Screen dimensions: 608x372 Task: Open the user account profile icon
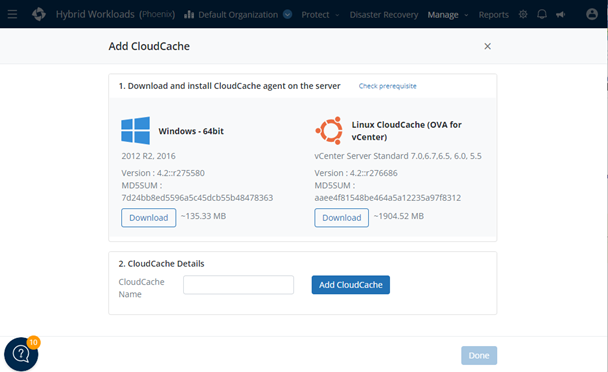[x=592, y=14]
